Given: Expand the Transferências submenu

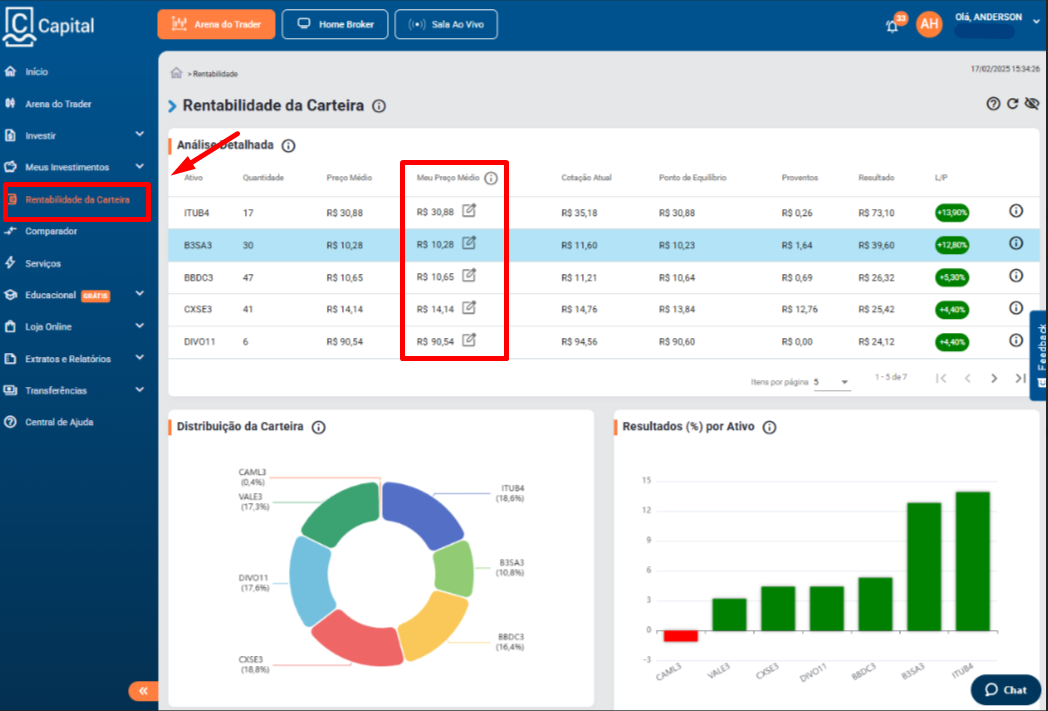Looking at the screenshot, I should 140,389.
